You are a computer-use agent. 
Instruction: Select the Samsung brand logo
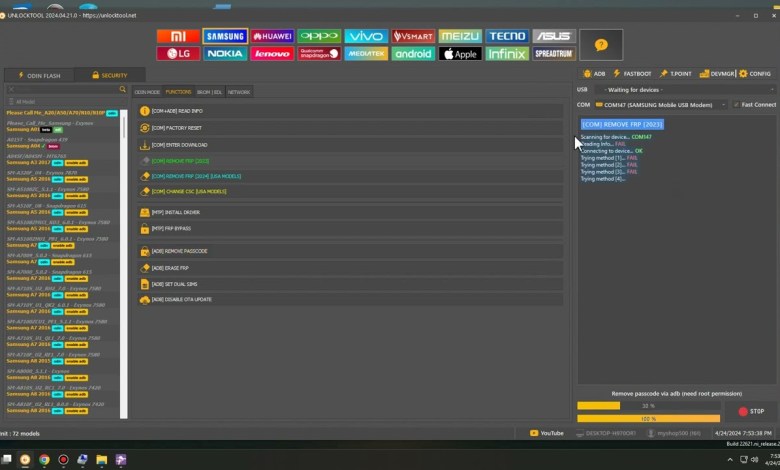[x=225, y=36]
